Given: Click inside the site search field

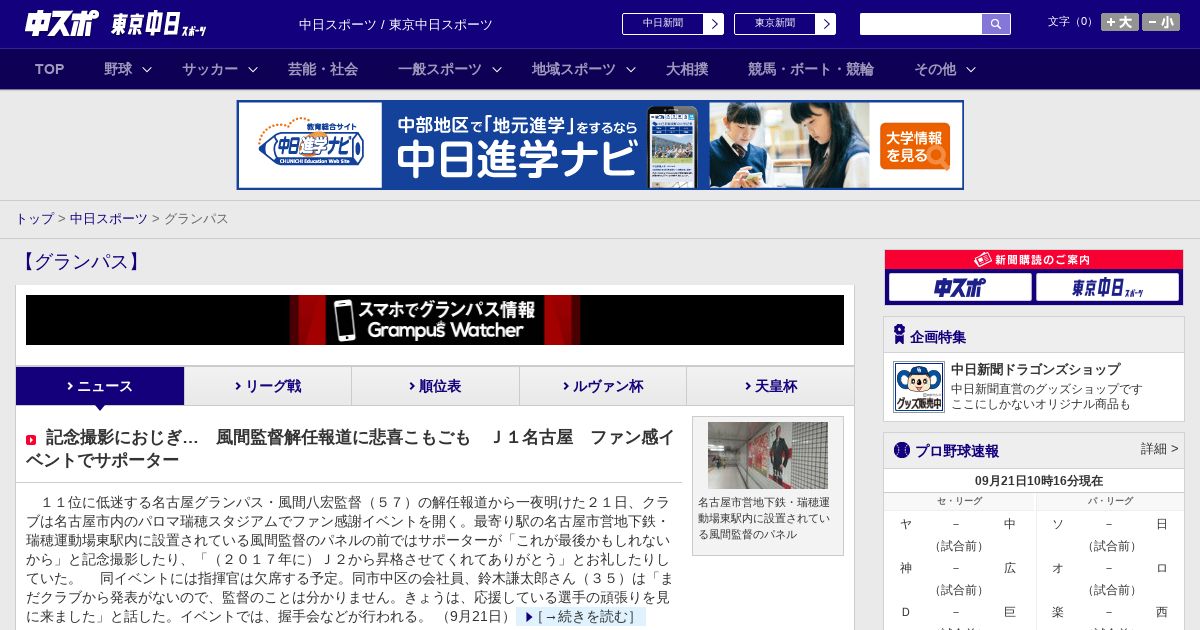Looking at the screenshot, I should 921,24.
